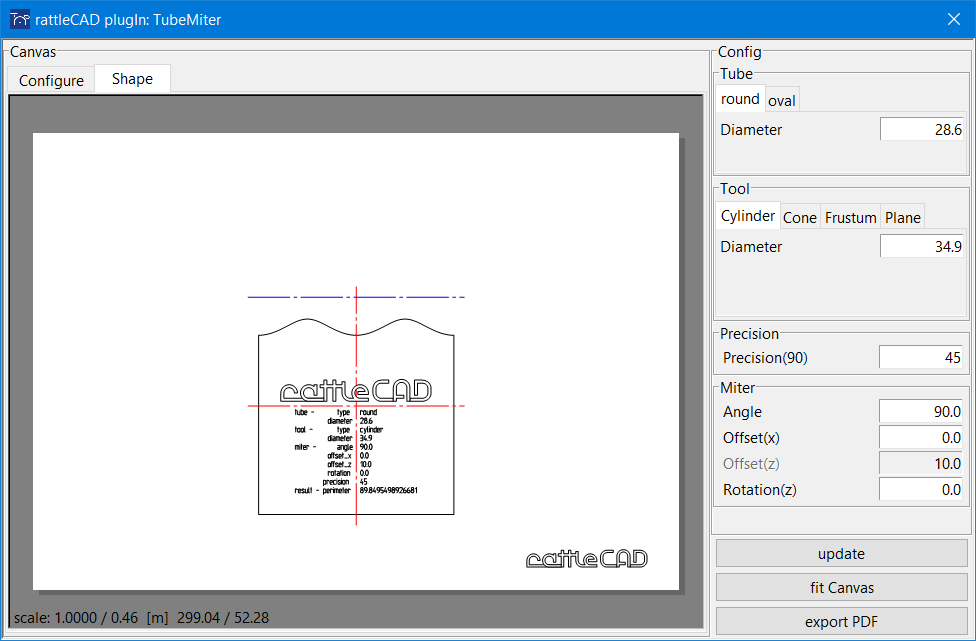976x641 pixels.
Task: Choose the round tube tab
Action: (740, 99)
